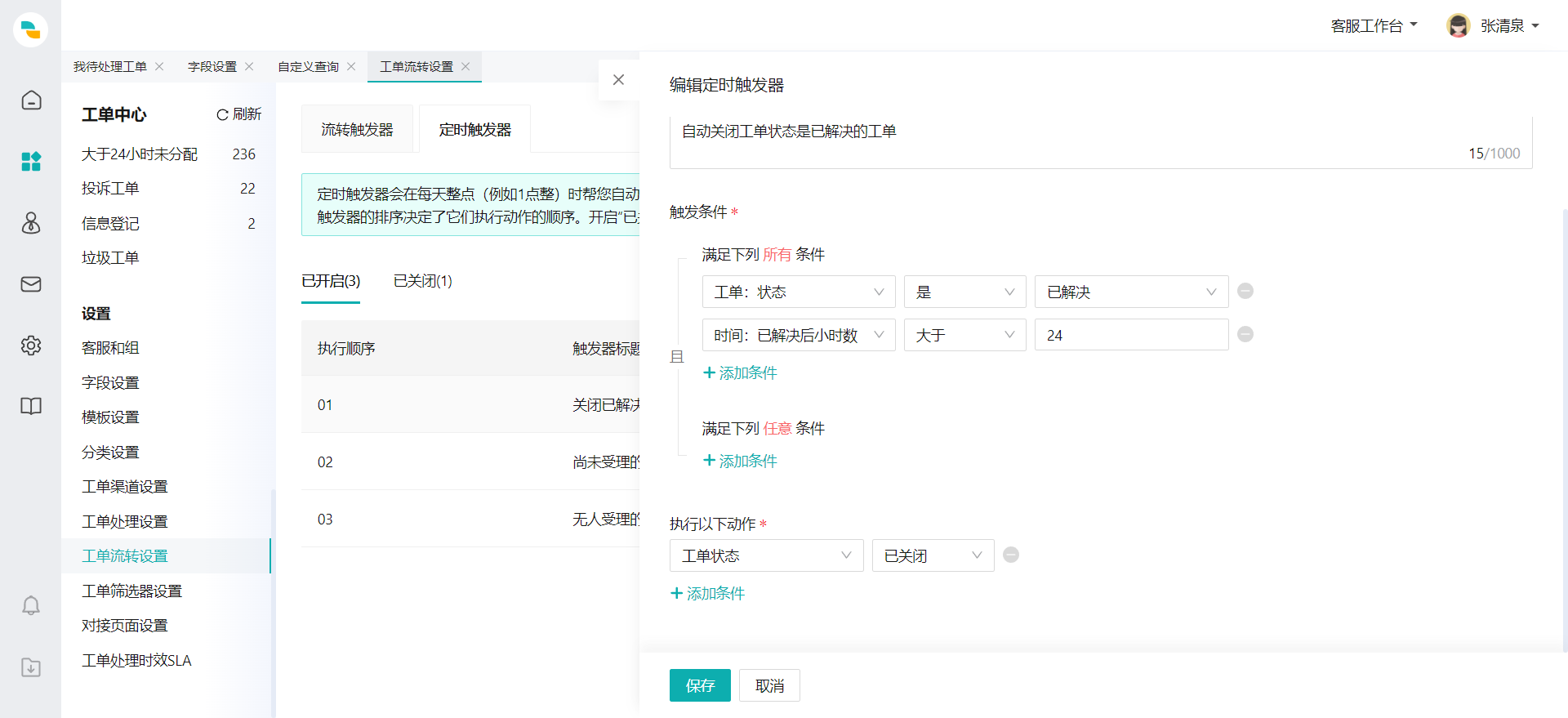This screenshot has height=718, width=1568.
Task: Switch to the 我待处理工单 tab
Action: 110,67
